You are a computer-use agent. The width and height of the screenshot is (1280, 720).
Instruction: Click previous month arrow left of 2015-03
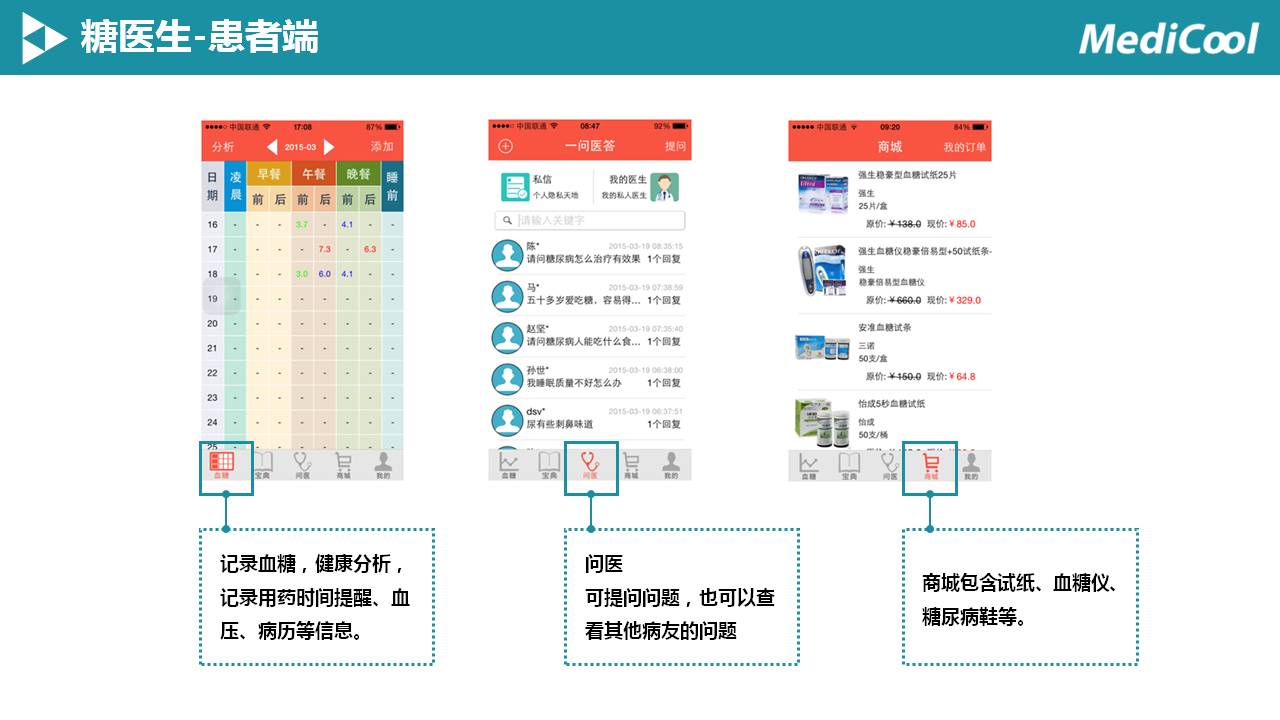(x=272, y=147)
